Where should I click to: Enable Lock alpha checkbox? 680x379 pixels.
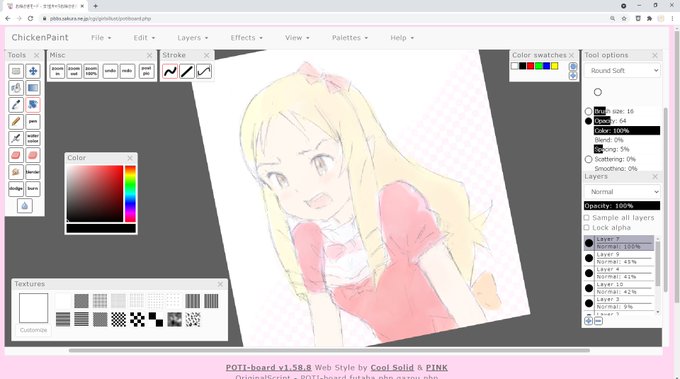pyautogui.click(x=587, y=228)
